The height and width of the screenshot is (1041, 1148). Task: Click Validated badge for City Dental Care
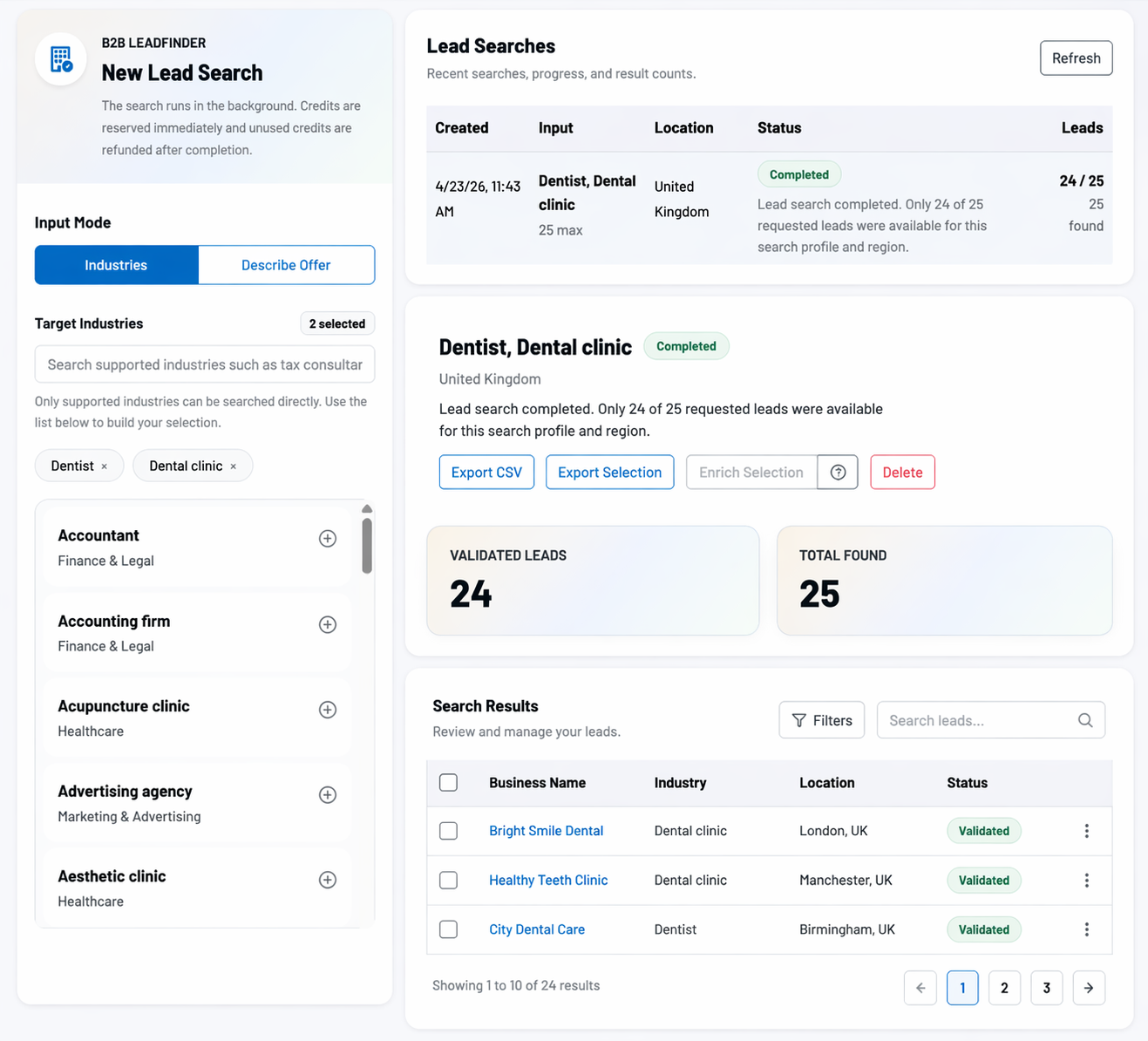[984, 929]
